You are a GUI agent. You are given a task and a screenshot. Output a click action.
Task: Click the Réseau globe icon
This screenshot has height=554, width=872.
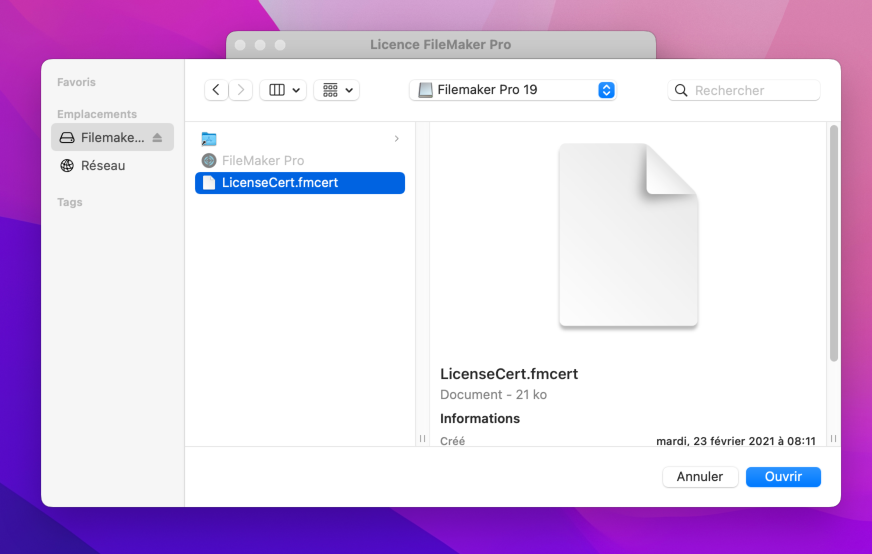pos(67,166)
